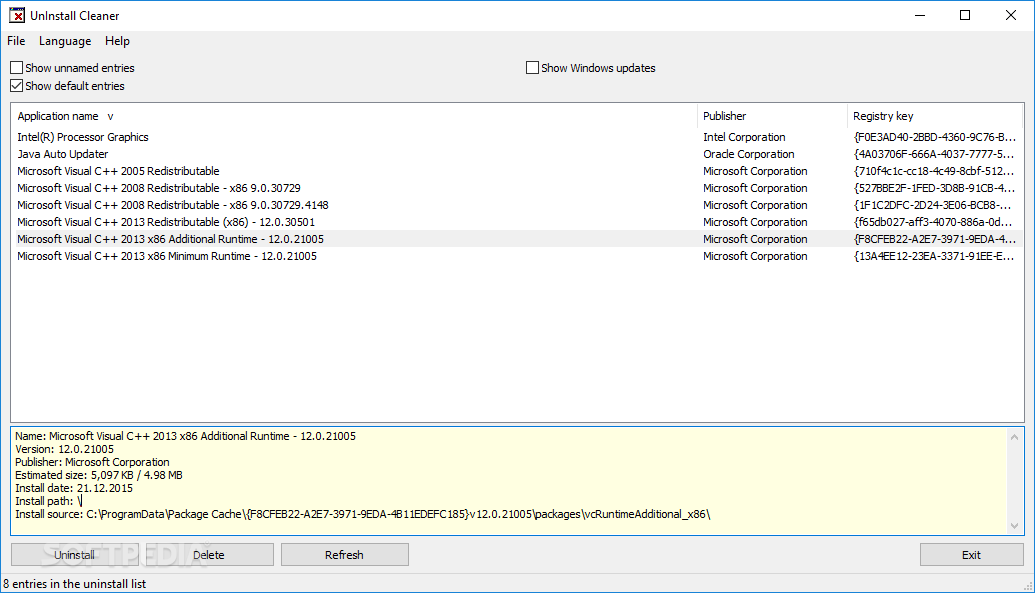Click registry key starting {527BBE2F-1FED

934,188
